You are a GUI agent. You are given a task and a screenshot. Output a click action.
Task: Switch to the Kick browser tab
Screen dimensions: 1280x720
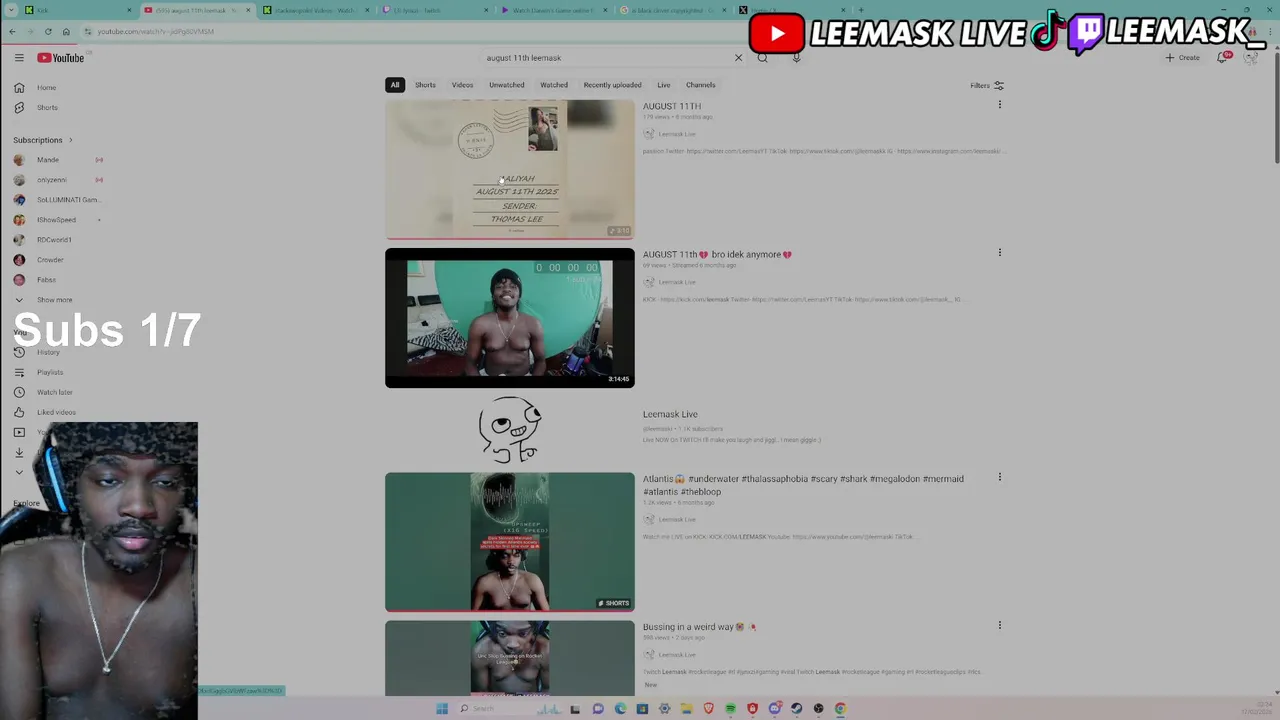tap(78, 10)
